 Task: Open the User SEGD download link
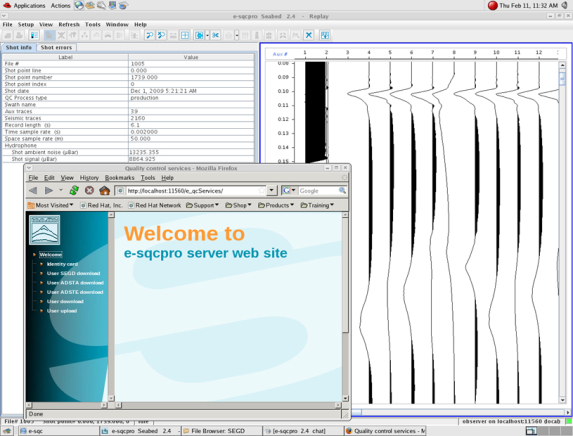point(73,273)
